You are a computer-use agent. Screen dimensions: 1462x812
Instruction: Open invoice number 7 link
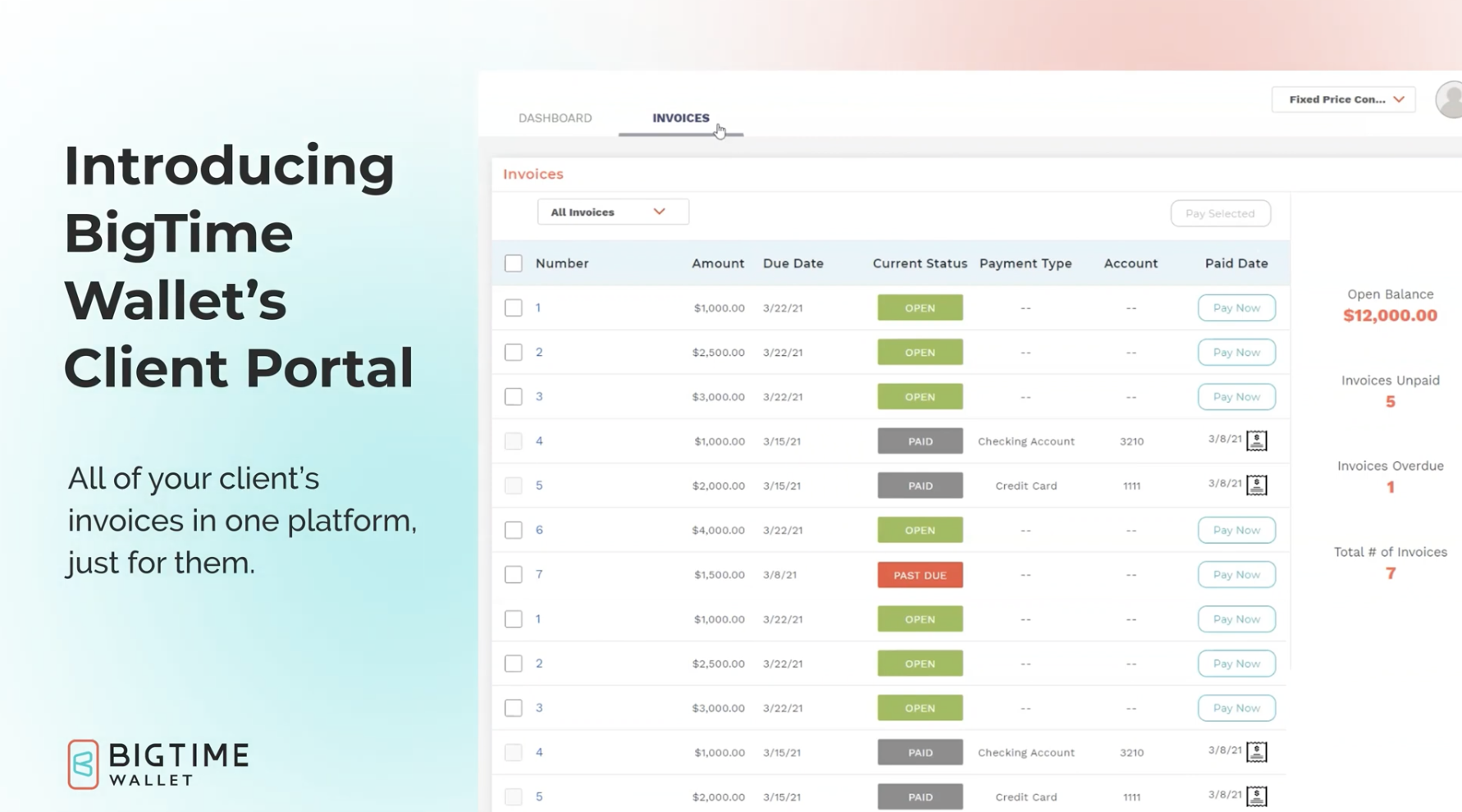(x=539, y=574)
